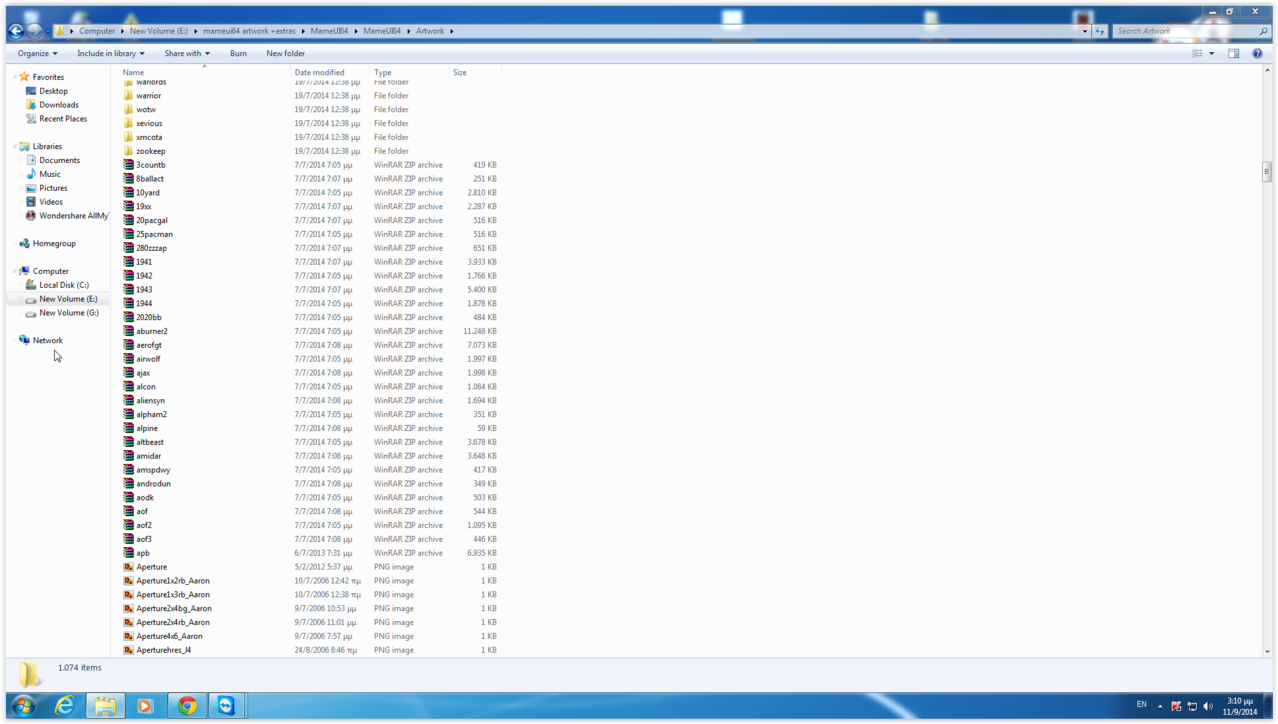1278x724 pixels.
Task: Click the EN language indicator
Action: click(1141, 705)
